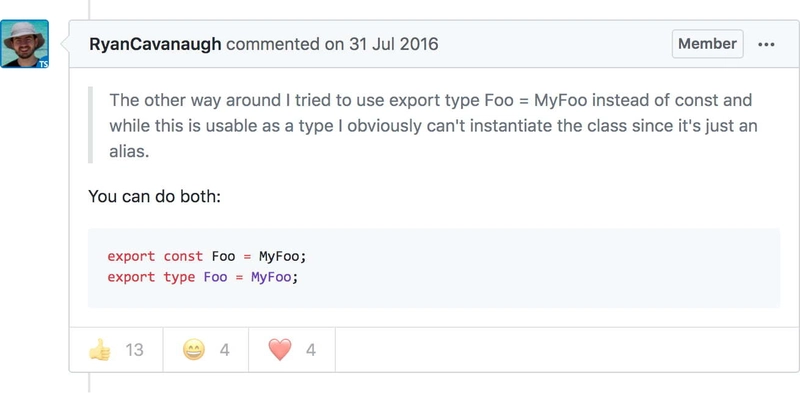Open the 31 Jul 2016 comment permalink
800x393 pixels.
pyautogui.click(x=393, y=44)
